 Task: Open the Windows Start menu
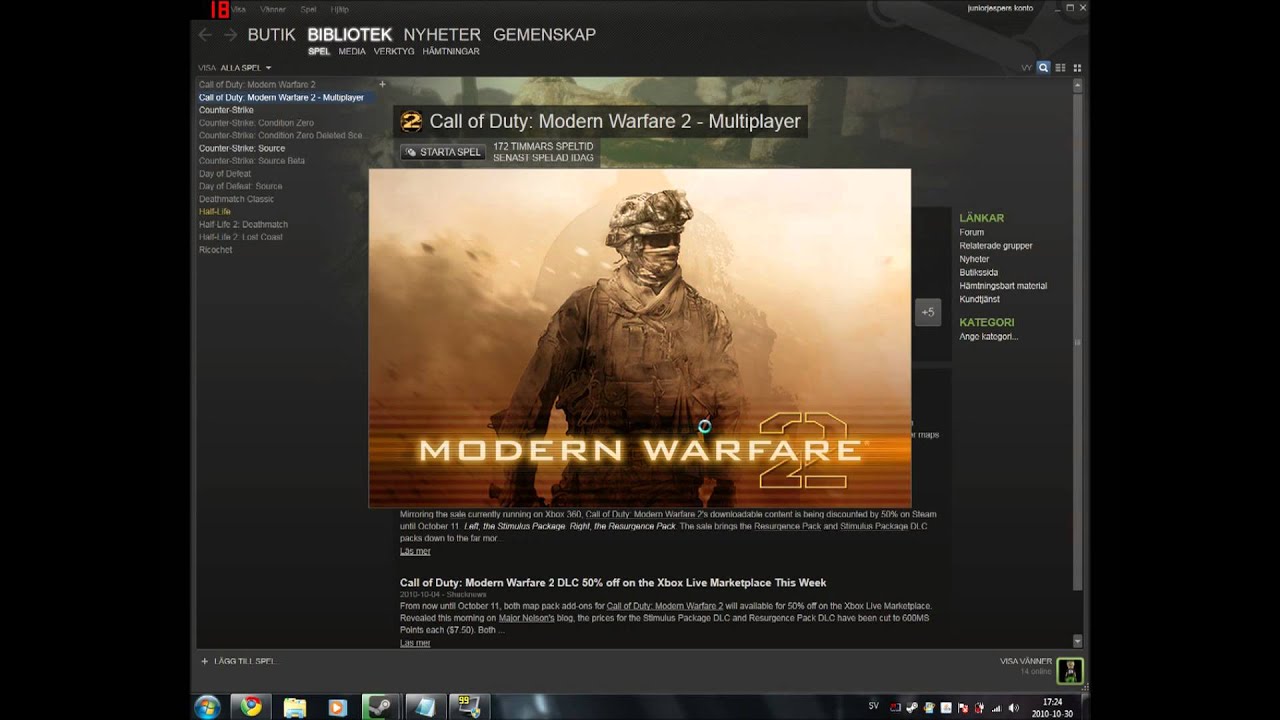[x=208, y=707]
